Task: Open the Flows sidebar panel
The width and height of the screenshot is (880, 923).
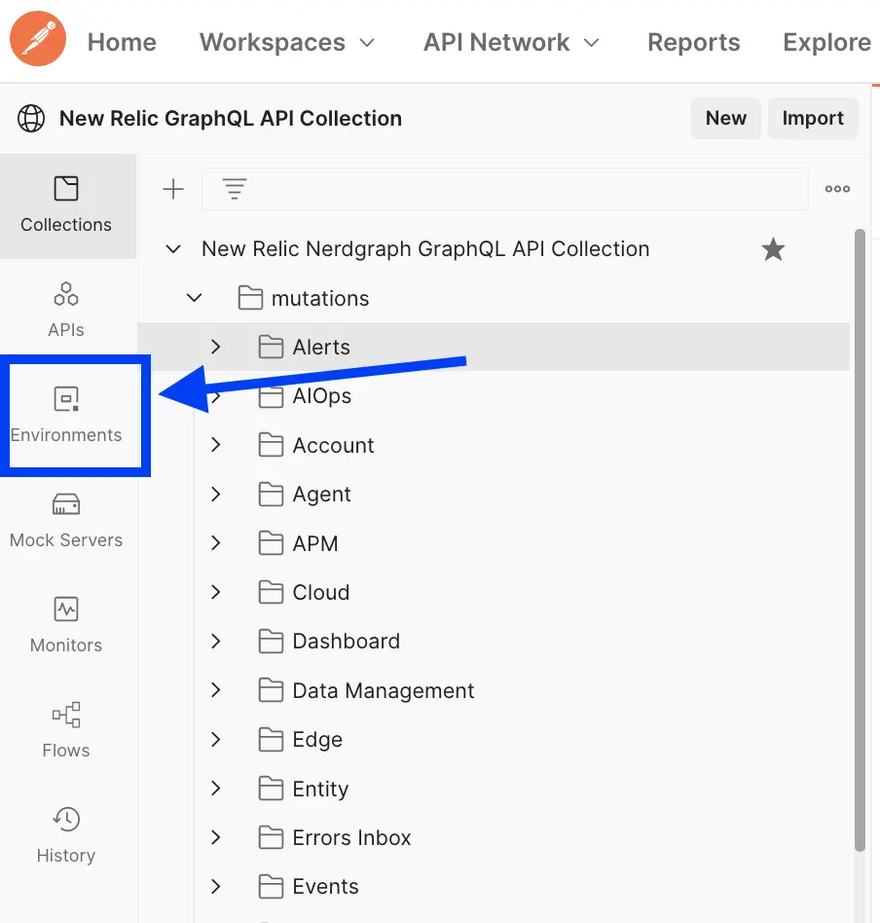Action: [66, 730]
